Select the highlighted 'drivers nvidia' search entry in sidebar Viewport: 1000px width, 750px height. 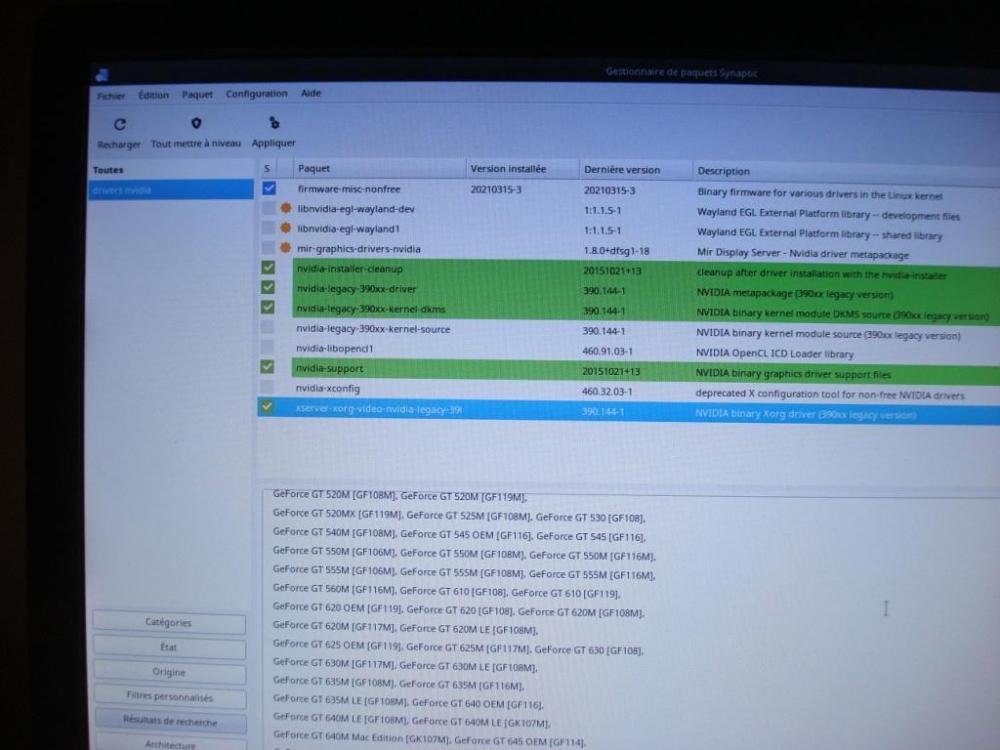[170, 190]
